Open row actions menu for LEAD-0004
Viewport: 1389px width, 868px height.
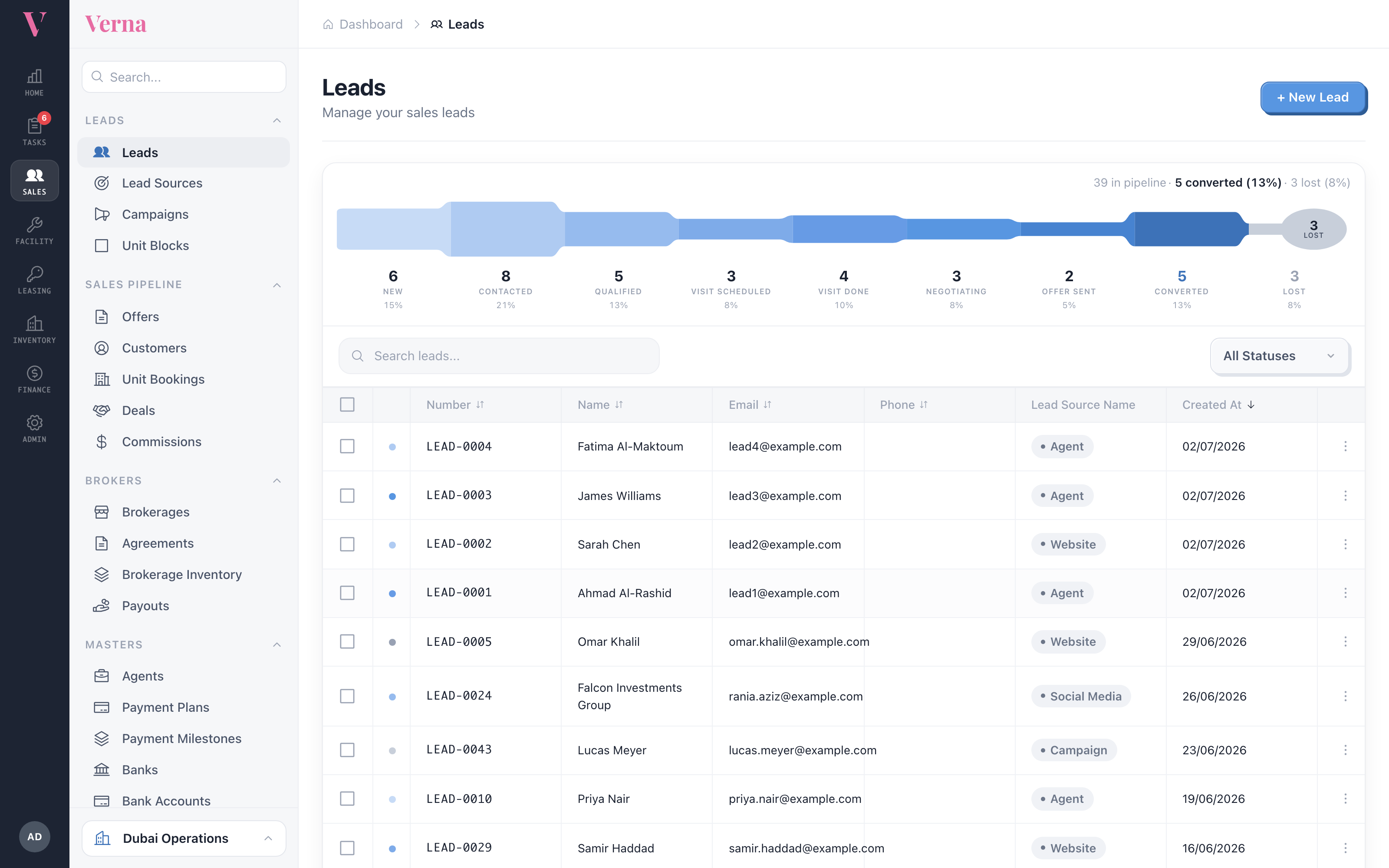1346,446
